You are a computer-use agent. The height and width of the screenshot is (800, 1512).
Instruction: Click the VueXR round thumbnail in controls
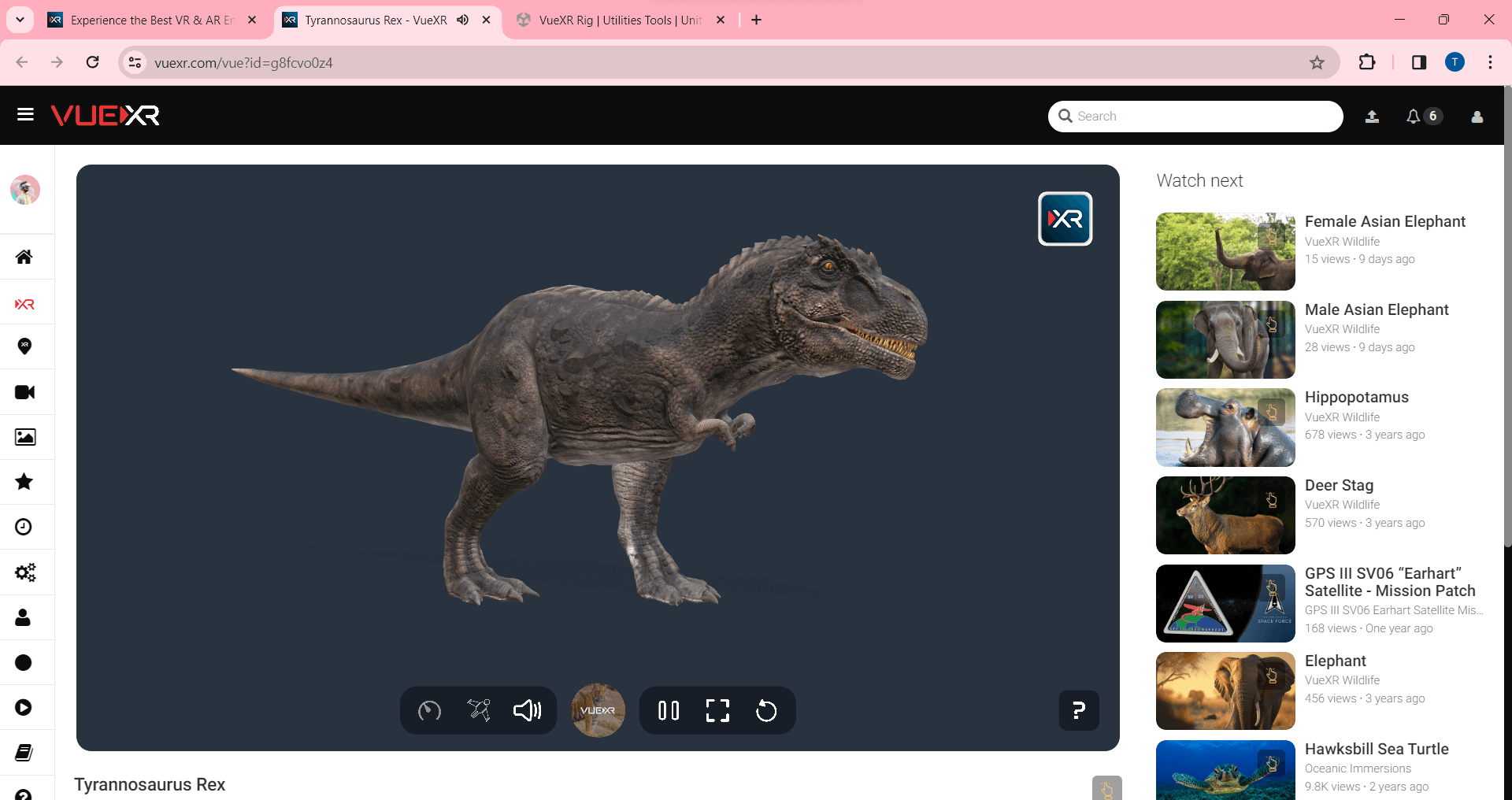point(598,710)
